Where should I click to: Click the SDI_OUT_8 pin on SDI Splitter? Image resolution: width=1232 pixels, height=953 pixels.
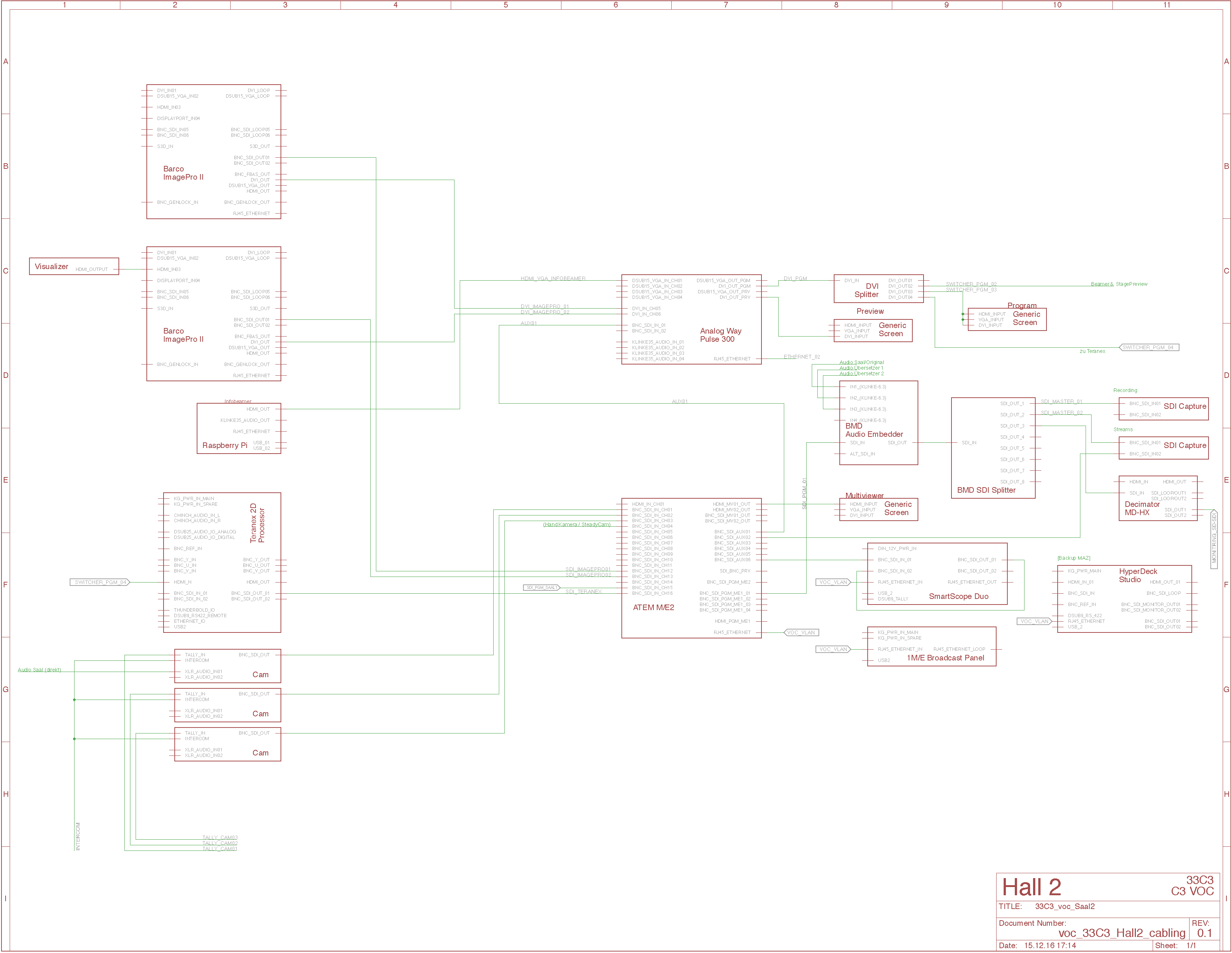[x=1012, y=482]
